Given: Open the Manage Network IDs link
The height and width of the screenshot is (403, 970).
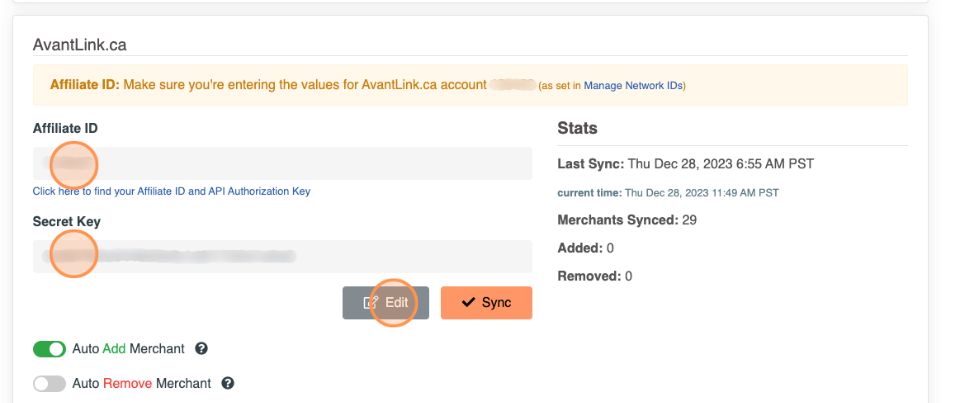Looking at the screenshot, I should 632,86.
